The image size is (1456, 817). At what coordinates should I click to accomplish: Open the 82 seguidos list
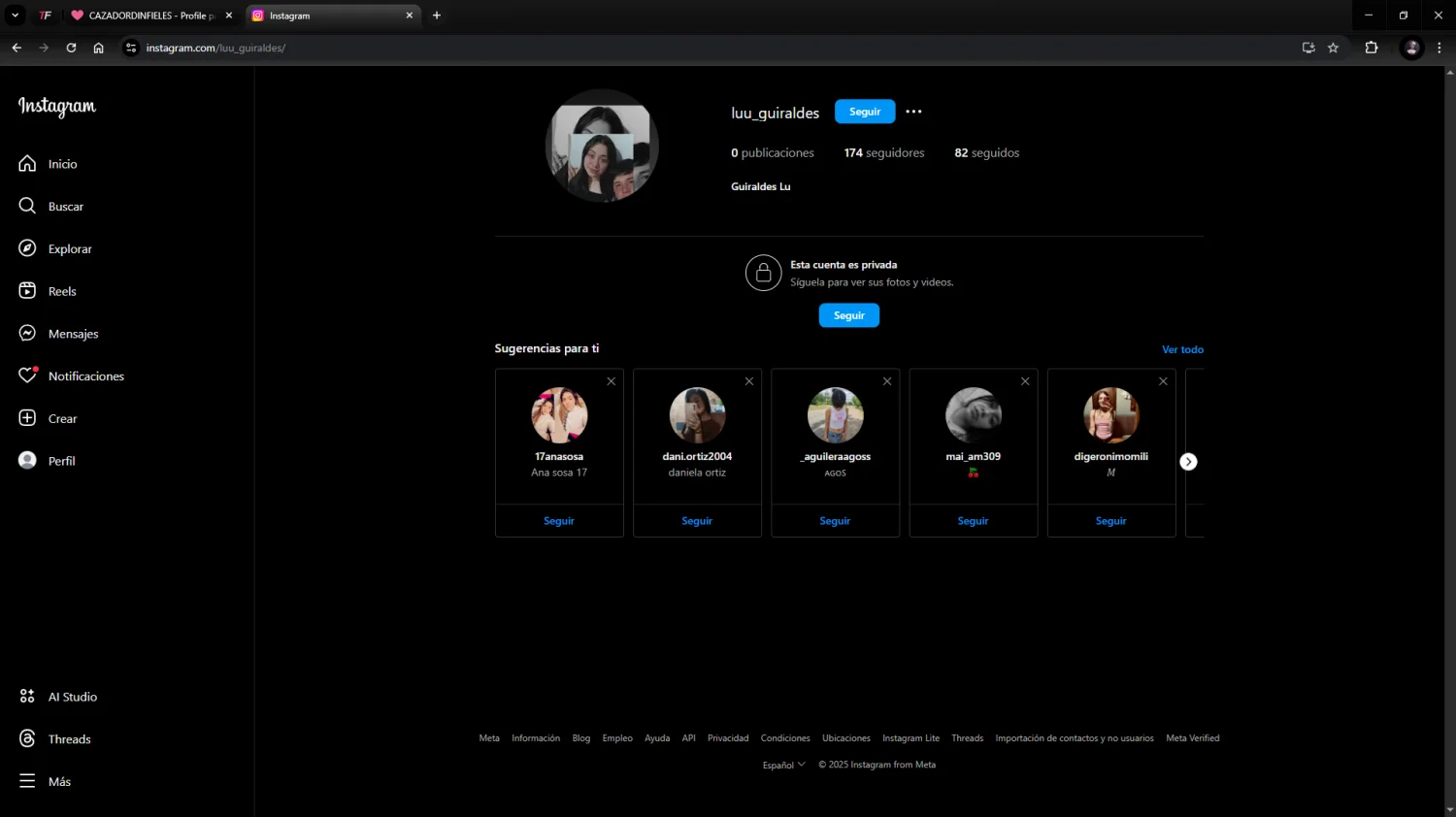click(x=987, y=152)
